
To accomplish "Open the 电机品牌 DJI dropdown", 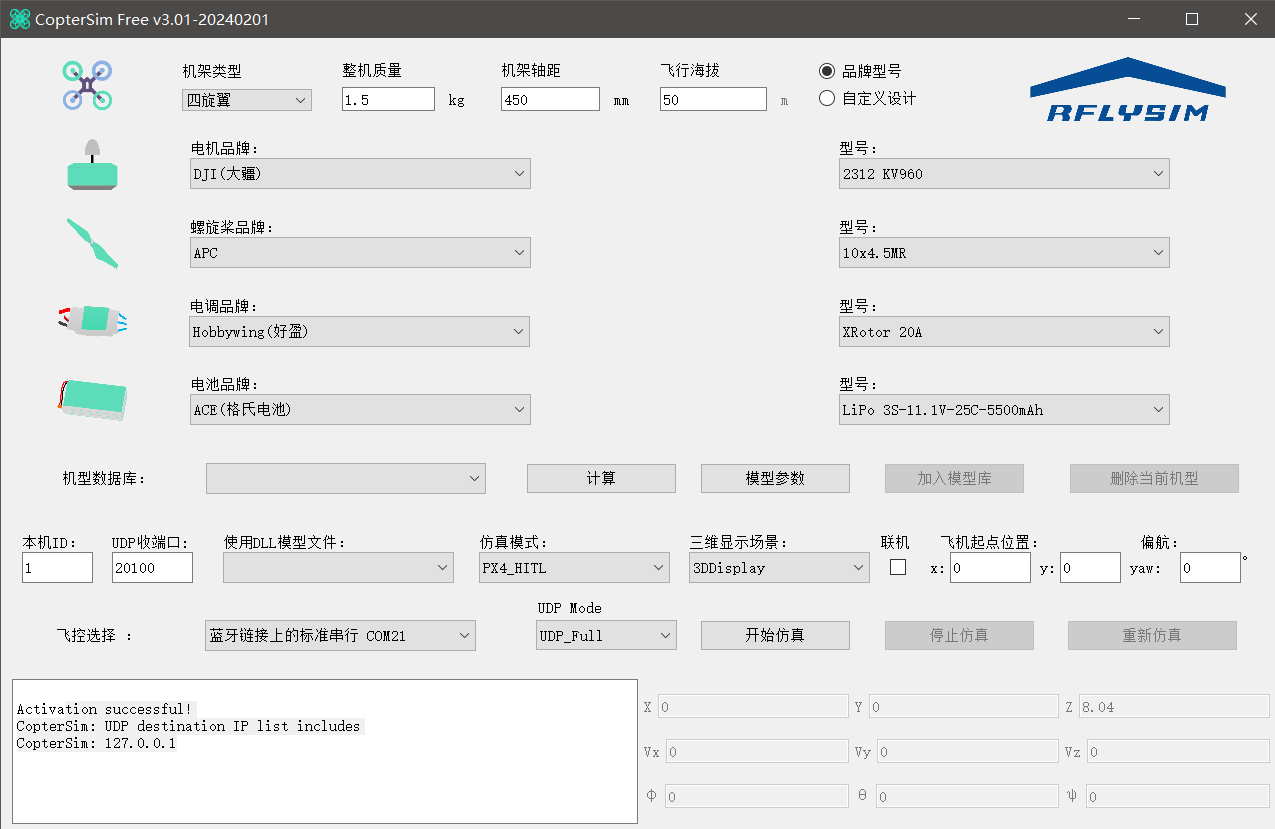I will pos(360,173).
